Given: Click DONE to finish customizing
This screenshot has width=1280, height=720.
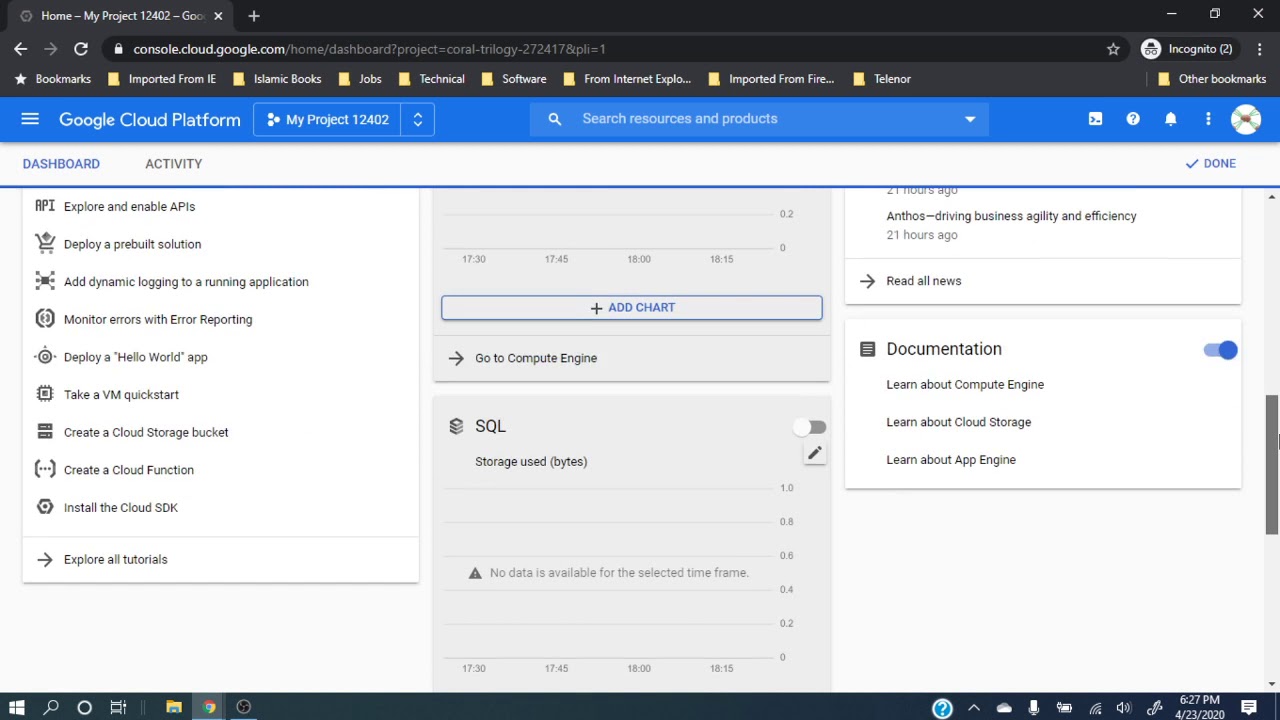Looking at the screenshot, I should point(1211,163).
